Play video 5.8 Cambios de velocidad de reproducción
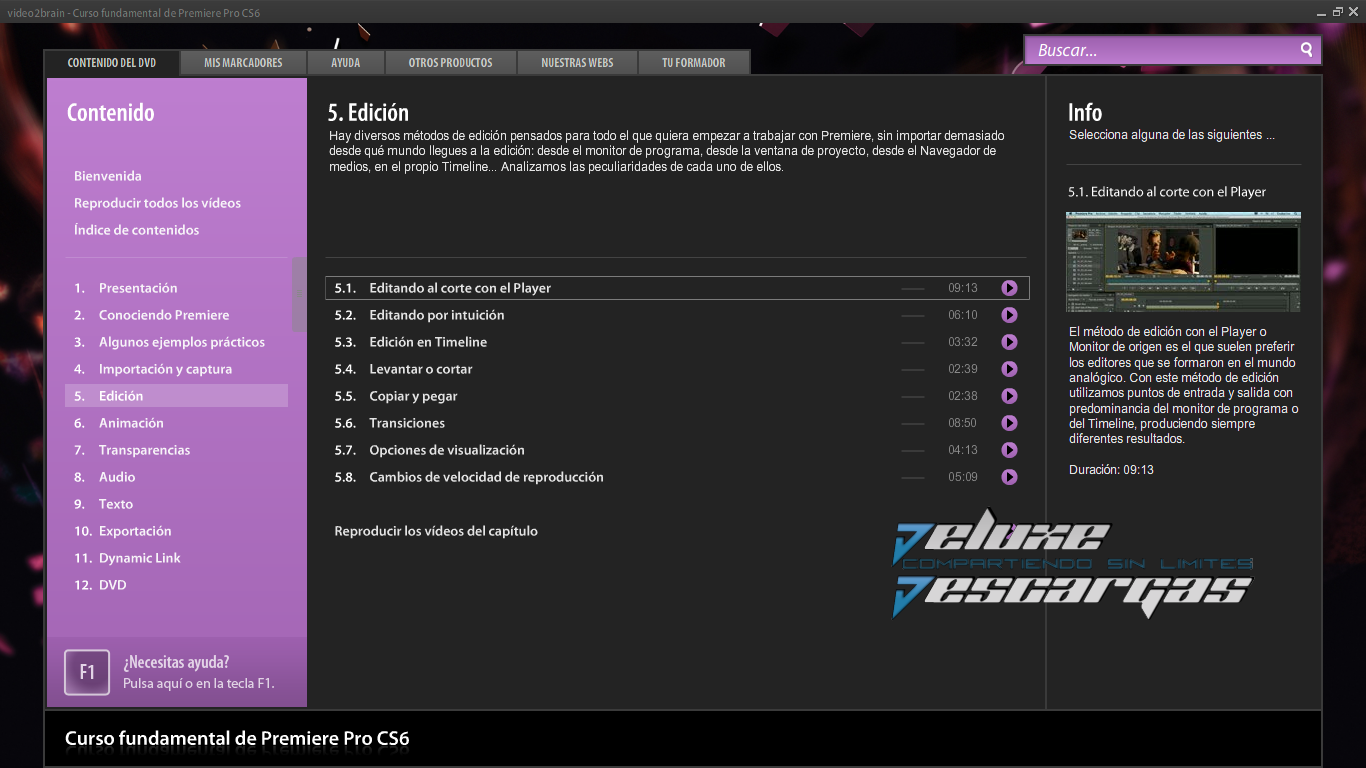Viewport: 1366px width, 768px height. click(x=1009, y=477)
